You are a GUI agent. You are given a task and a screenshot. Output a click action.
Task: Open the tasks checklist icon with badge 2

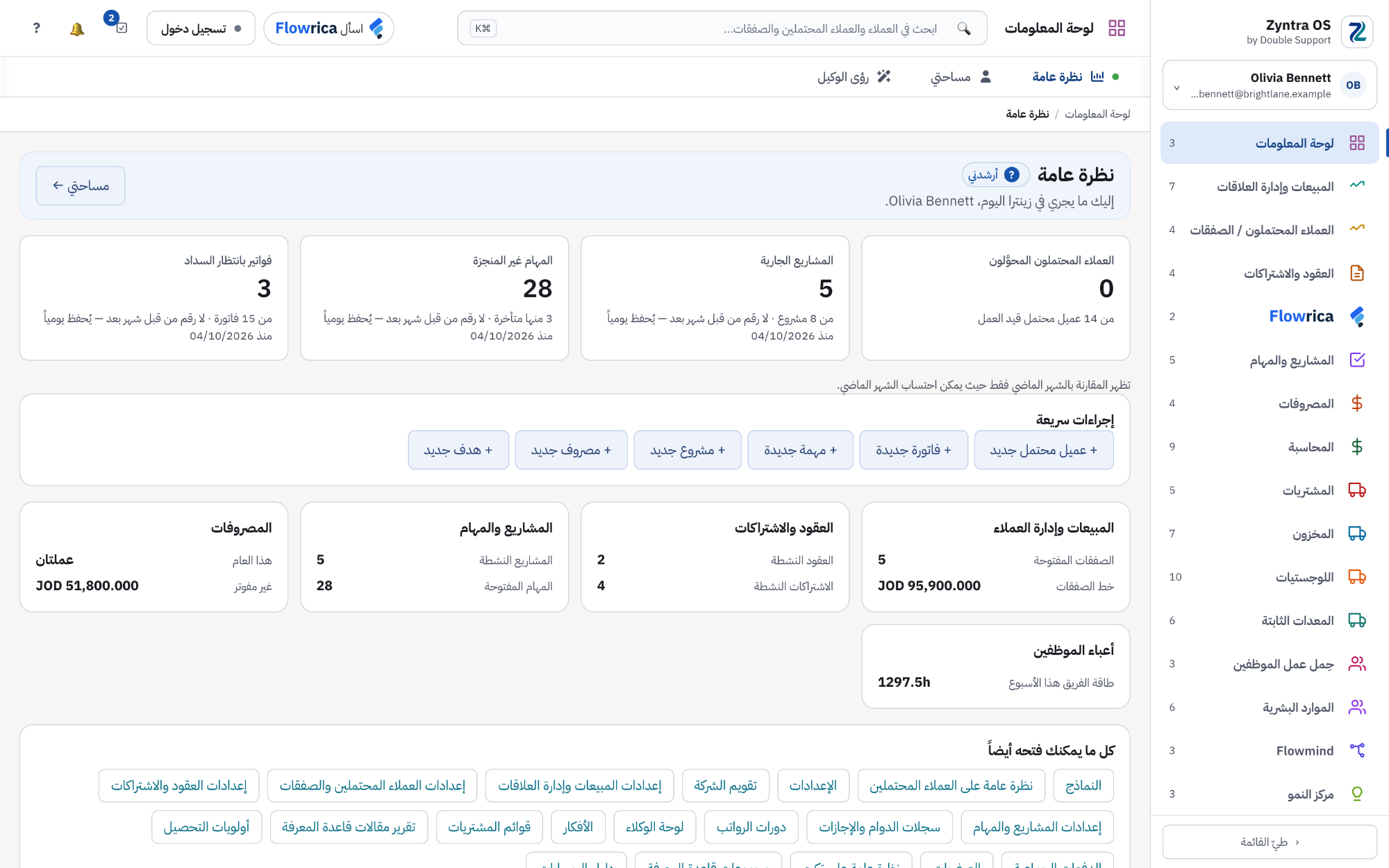(122, 28)
